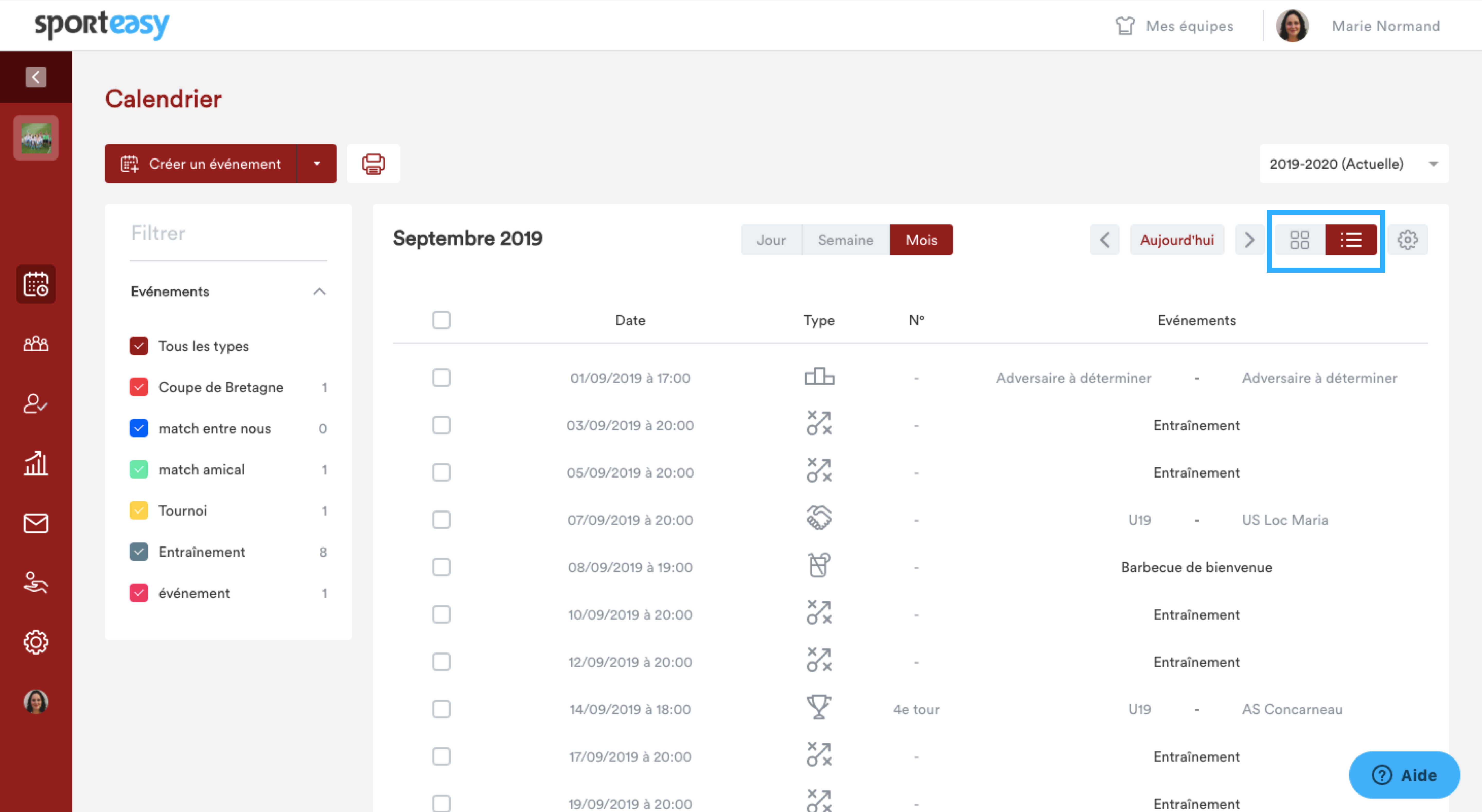Switch to the Semaine view tab

[846, 240]
